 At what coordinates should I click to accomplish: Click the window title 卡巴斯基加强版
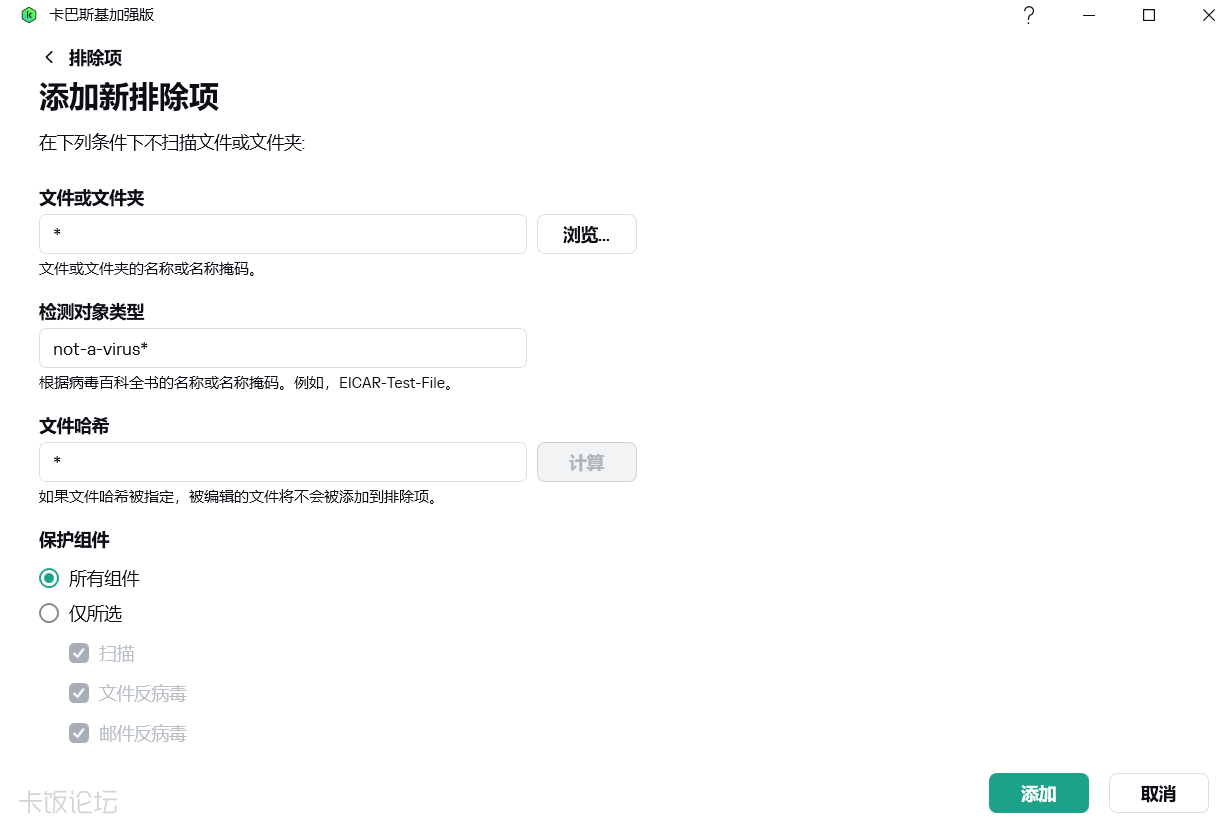coord(102,15)
